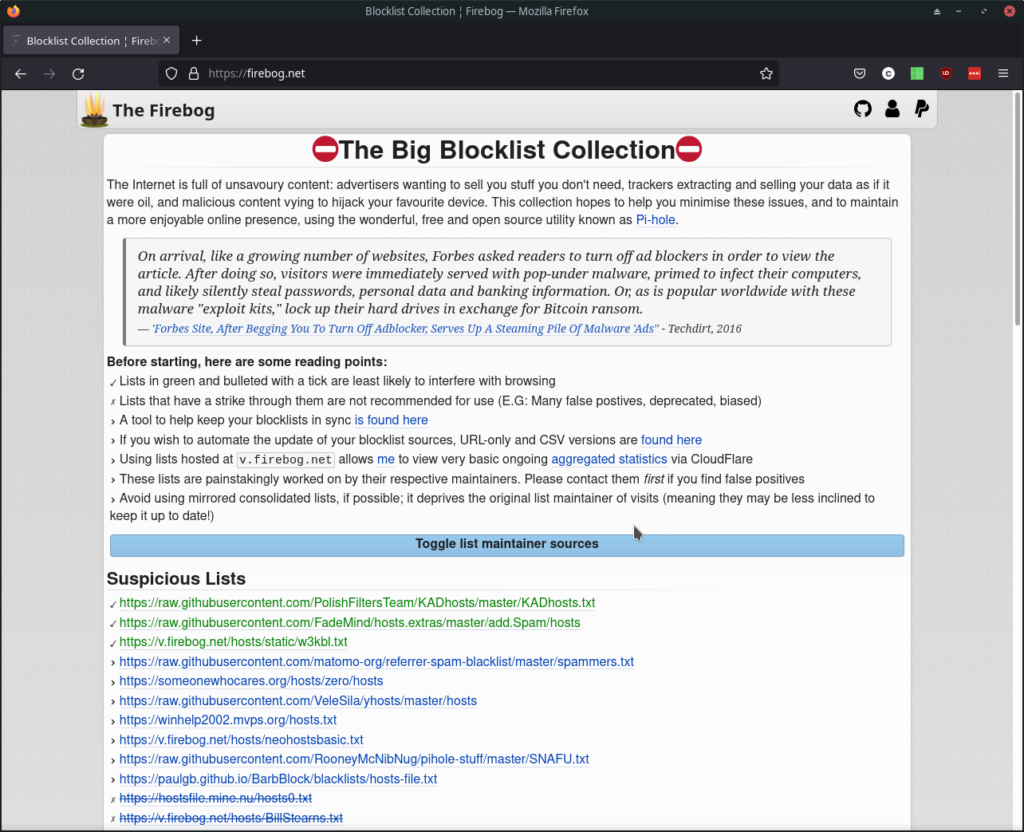Click 'The Big Blocklist Collection' heading
Image resolution: width=1024 pixels, height=832 pixels.
507,150
